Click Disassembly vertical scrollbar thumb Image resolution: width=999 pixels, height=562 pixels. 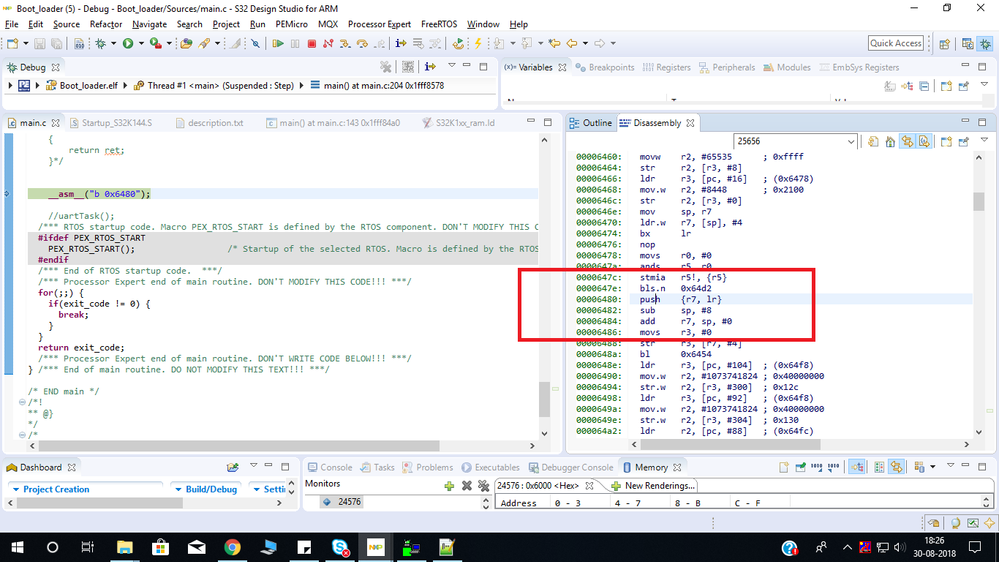[979, 201]
